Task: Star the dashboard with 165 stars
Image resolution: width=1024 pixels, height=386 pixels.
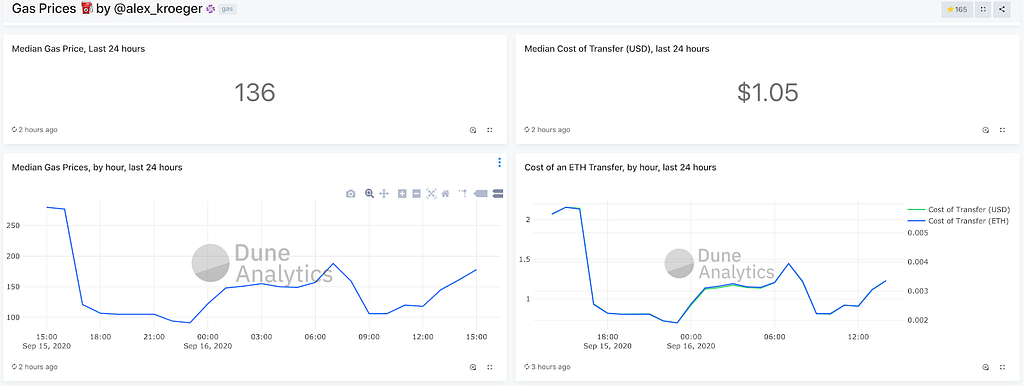Action: 957,9
